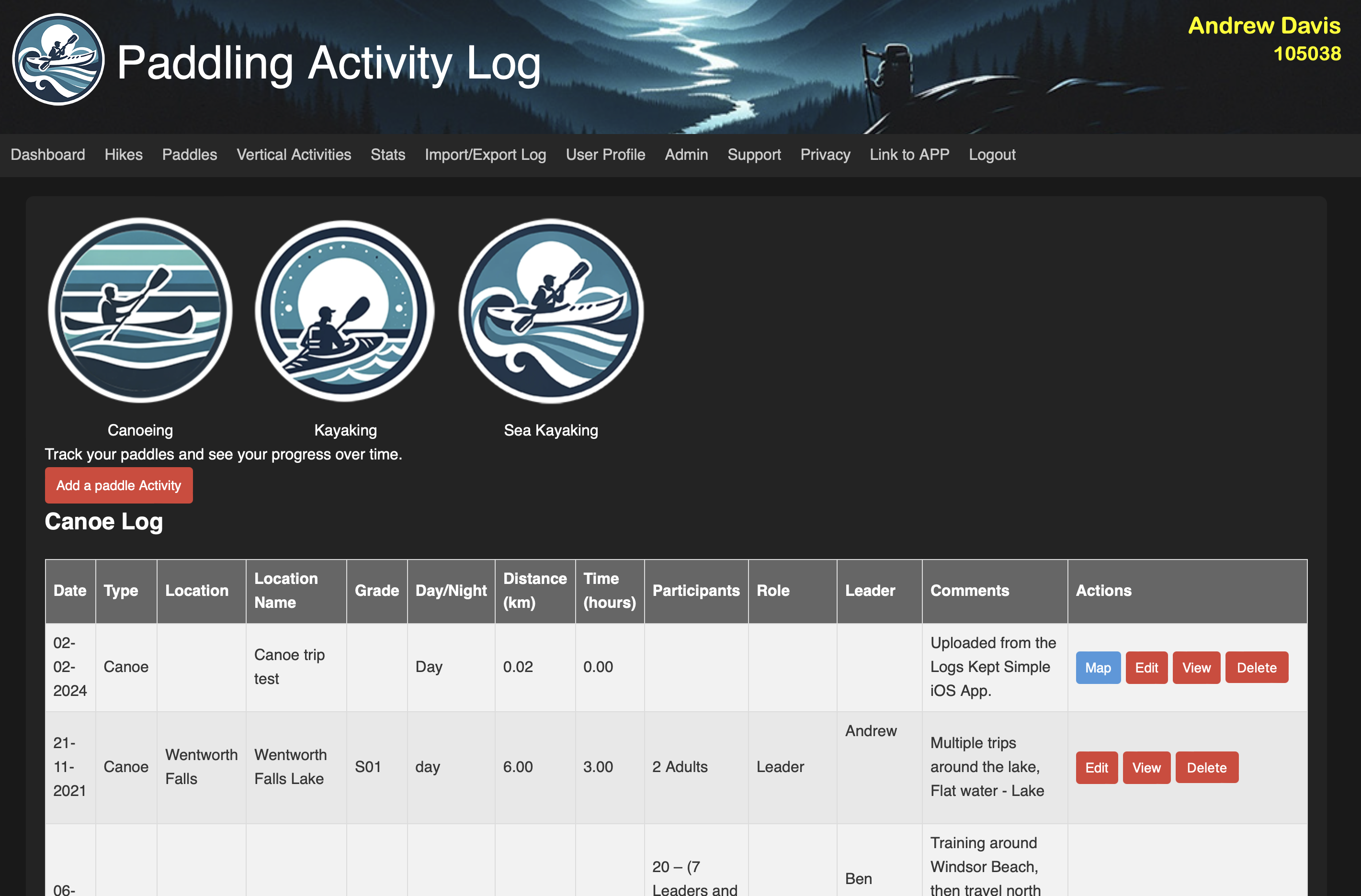Open Link to APP
The width and height of the screenshot is (1361, 896).
tap(909, 155)
